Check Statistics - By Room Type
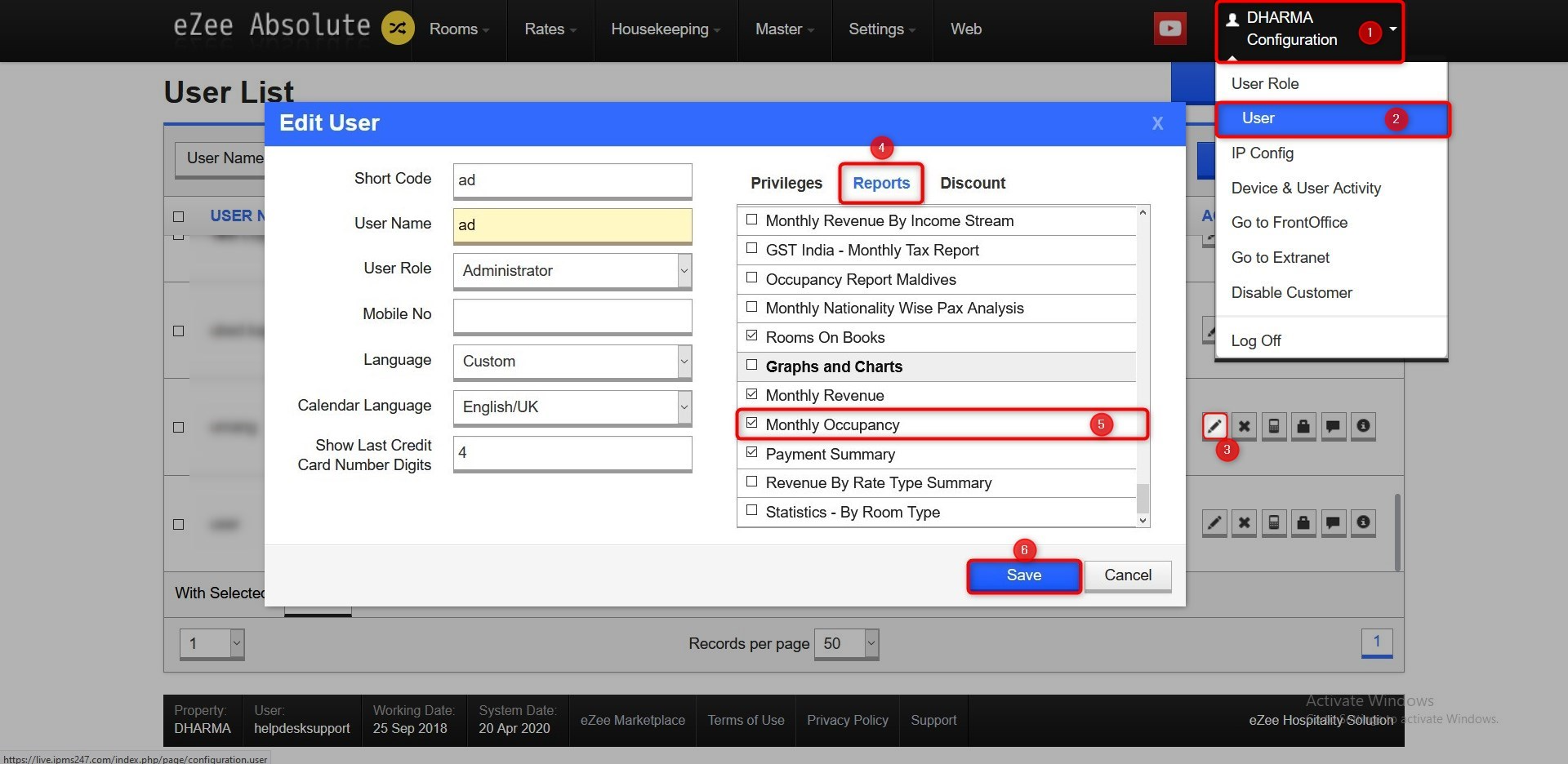This screenshot has width=1568, height=764. 751,511
